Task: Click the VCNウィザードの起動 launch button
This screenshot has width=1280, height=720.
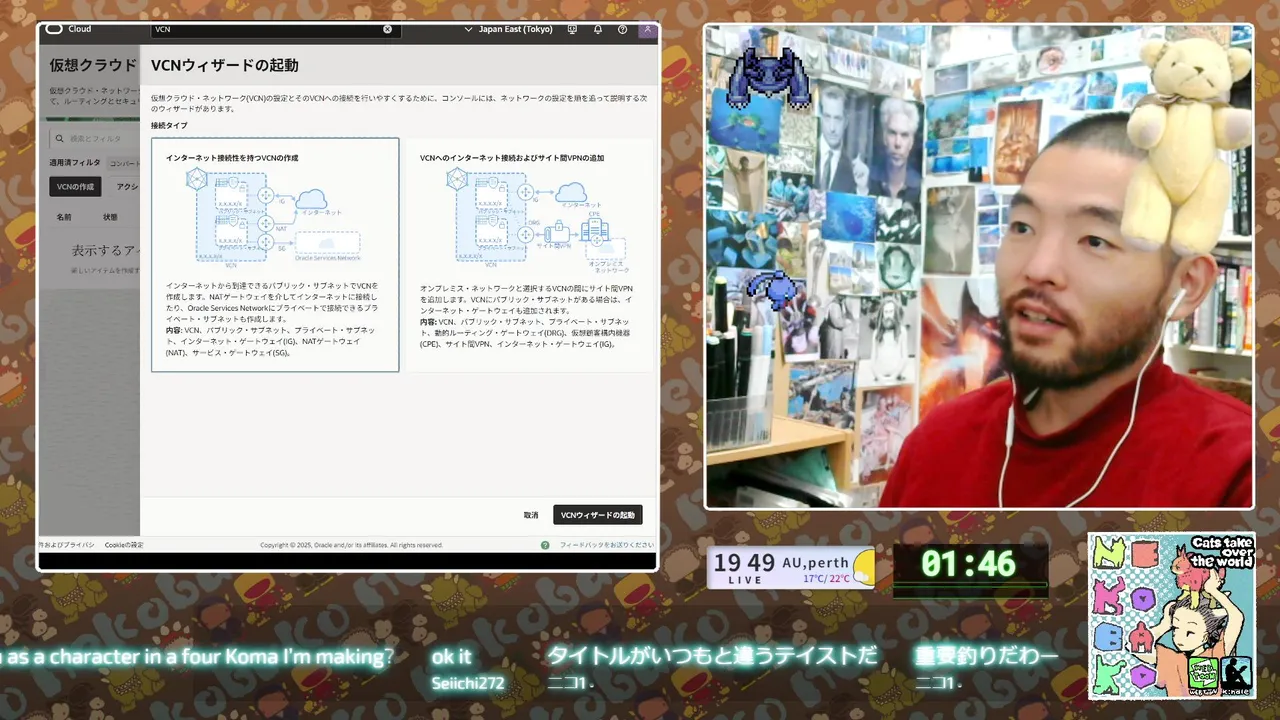Action: tap(598, 515)
